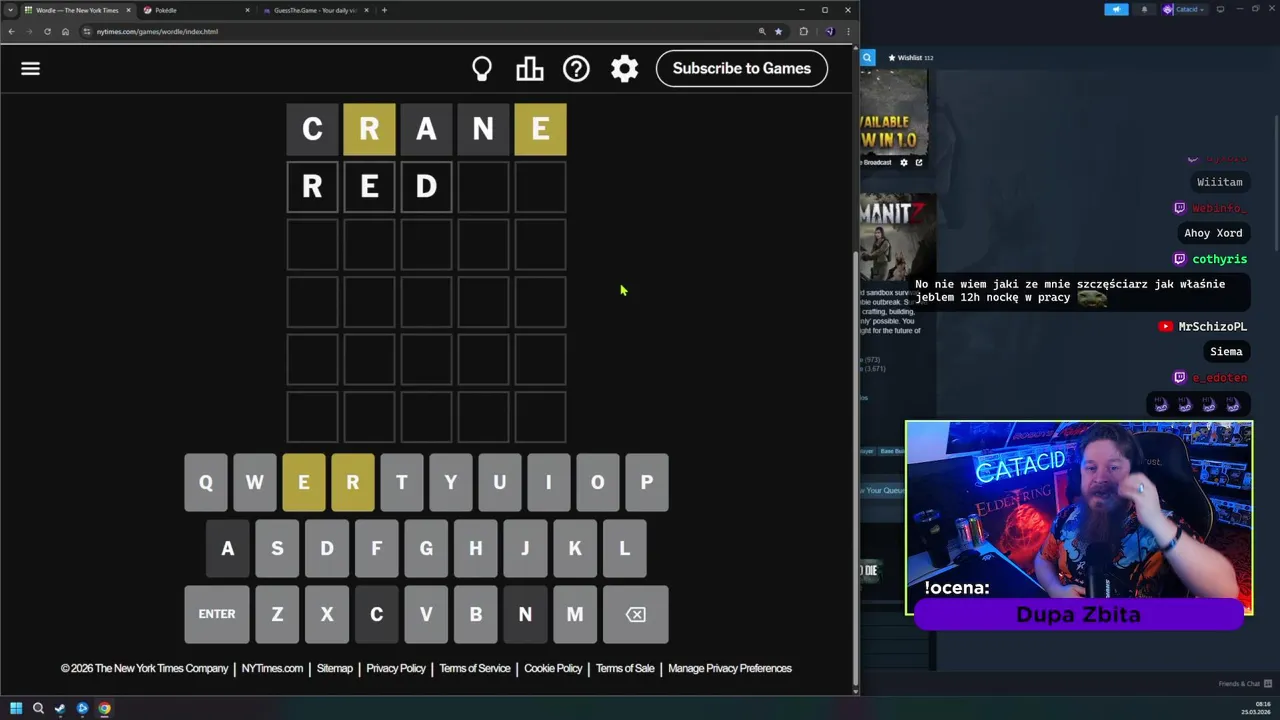Open Steam from the taskbar
Viewport: 1280px width, 720px height.
[x=60, y=708]
